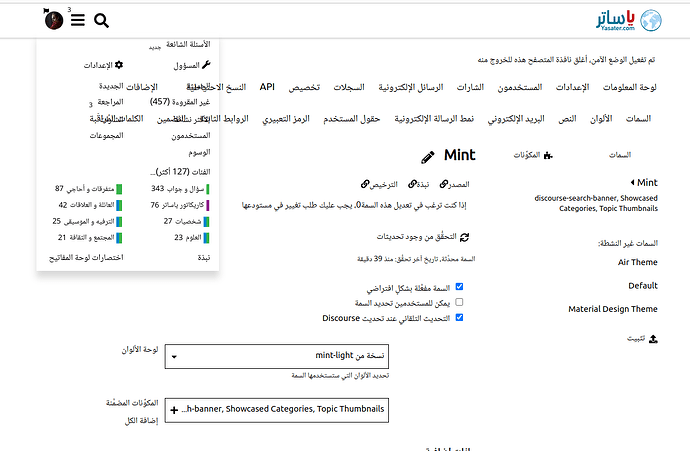Open the المصدر source link
The image size is (690, 451).
click(454, 184)
